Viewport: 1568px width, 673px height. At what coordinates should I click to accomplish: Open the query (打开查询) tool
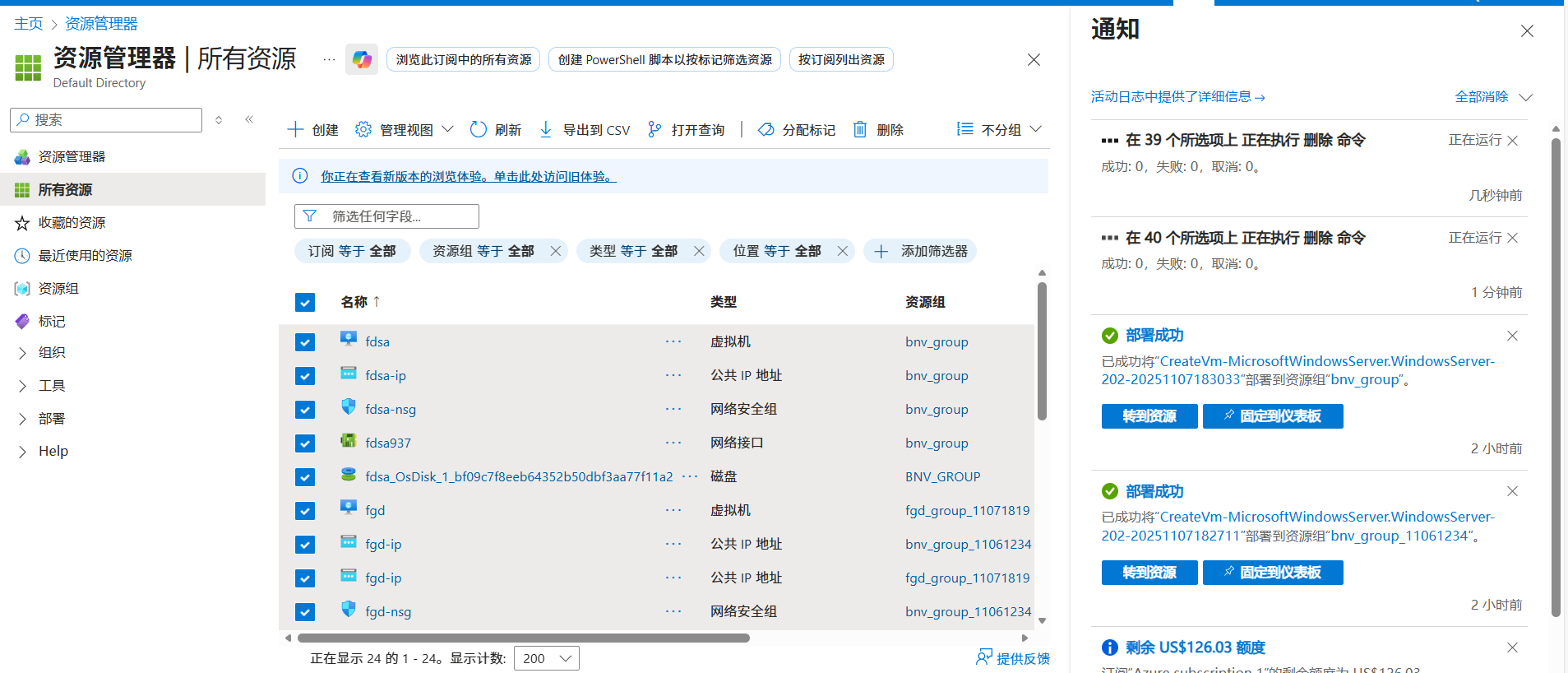coord(654,130)
